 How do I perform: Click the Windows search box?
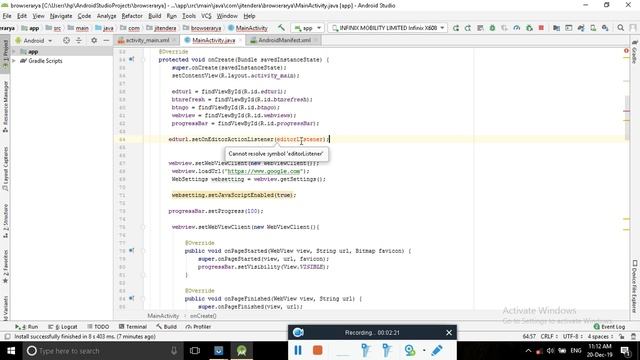coord(102,351)
